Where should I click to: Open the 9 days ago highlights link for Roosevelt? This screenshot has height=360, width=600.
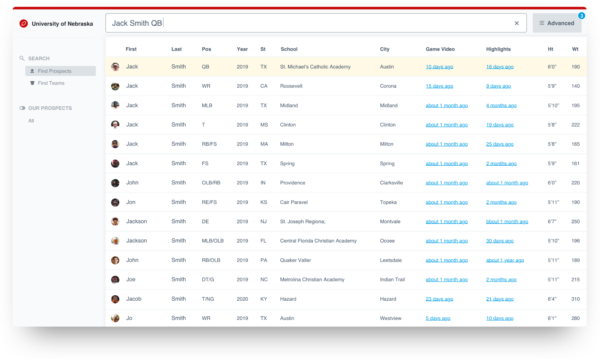[498, 86]
